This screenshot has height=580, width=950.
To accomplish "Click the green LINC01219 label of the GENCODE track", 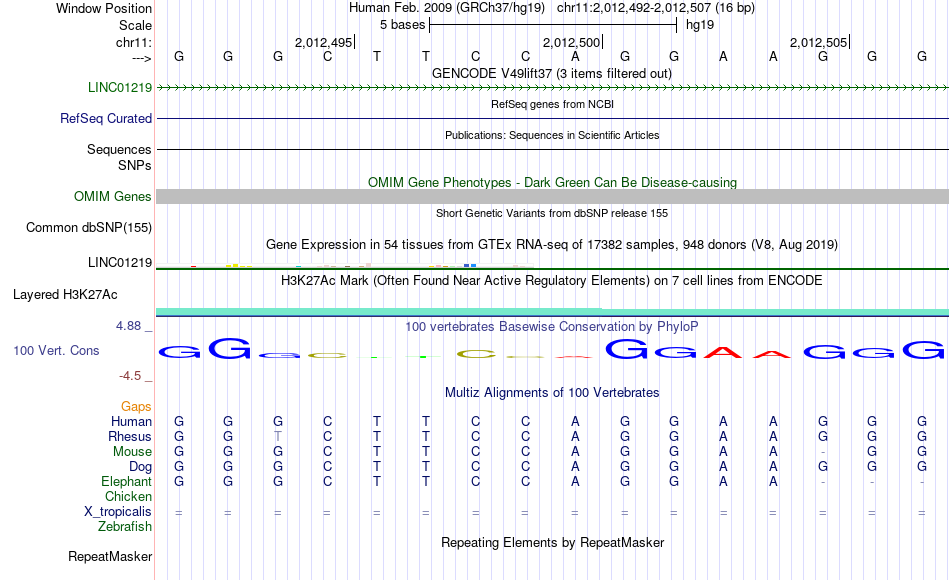I will click(120, 87).
